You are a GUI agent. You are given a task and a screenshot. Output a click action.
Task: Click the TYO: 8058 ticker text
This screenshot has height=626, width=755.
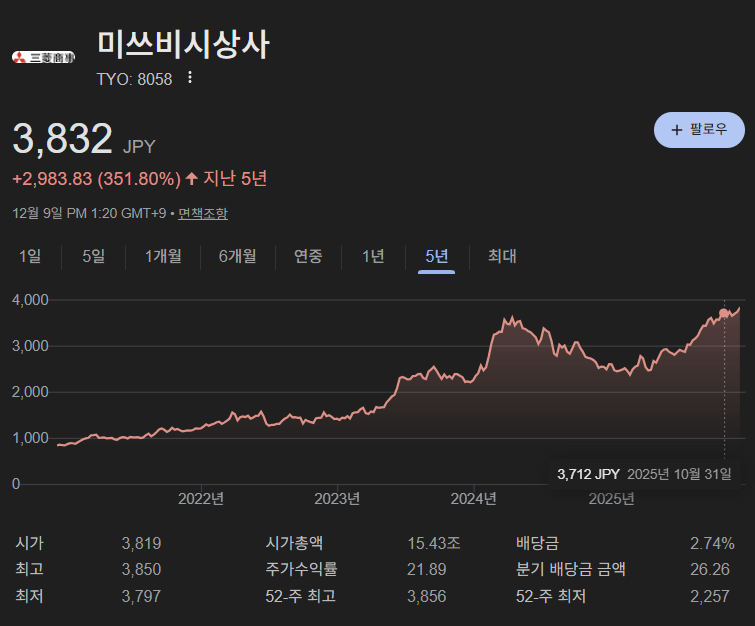tap(134, 79)
